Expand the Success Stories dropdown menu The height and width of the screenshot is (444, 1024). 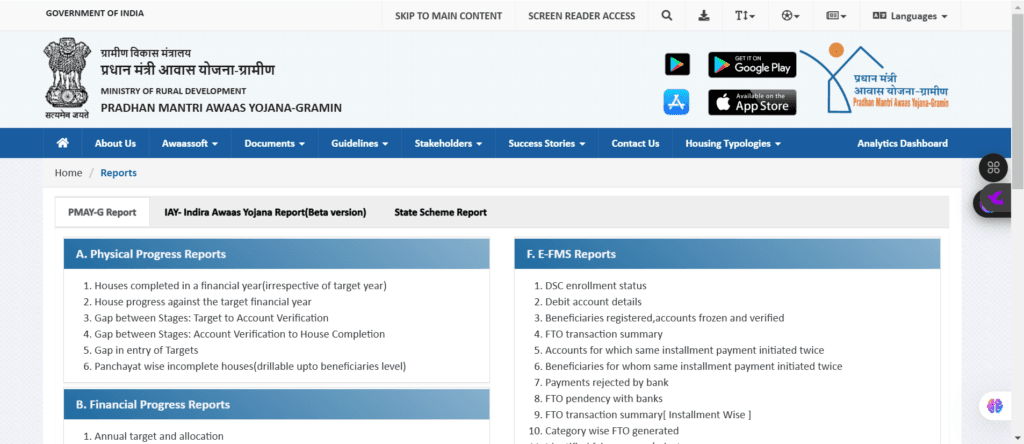coord(547,144)
